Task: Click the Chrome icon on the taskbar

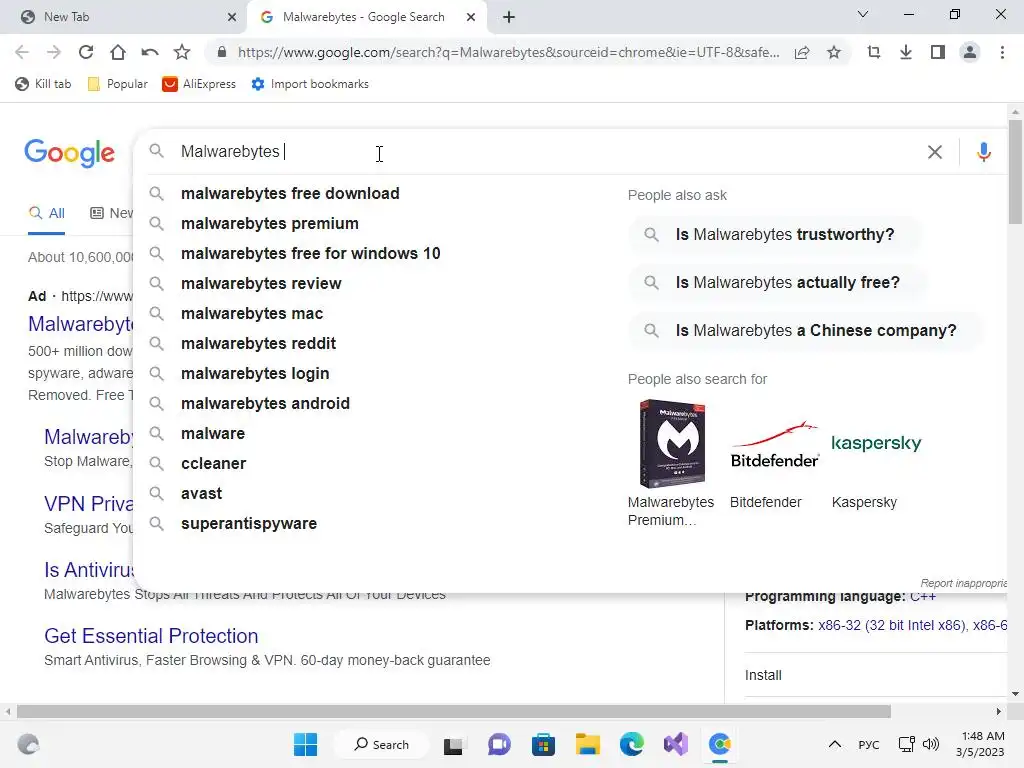Action: [720, 744]
